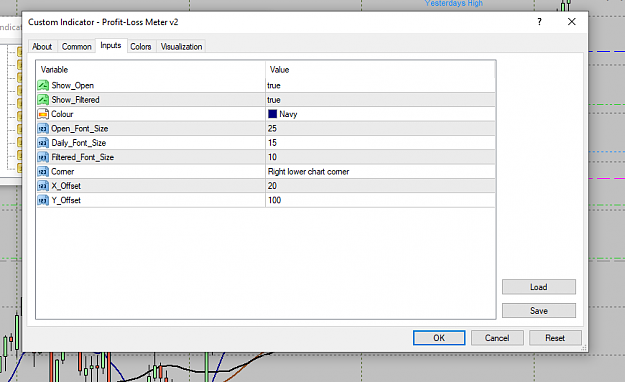Click the X_Offset integer icon
The width and height of the screenshot is (625, 382).
(43, 186)
